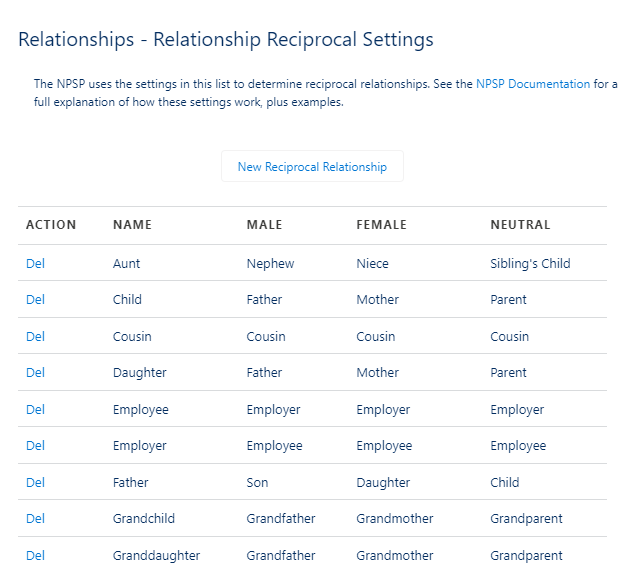Click the Action column header
Image resolution: width=629 pixels, height=572 pixels.
51,225
